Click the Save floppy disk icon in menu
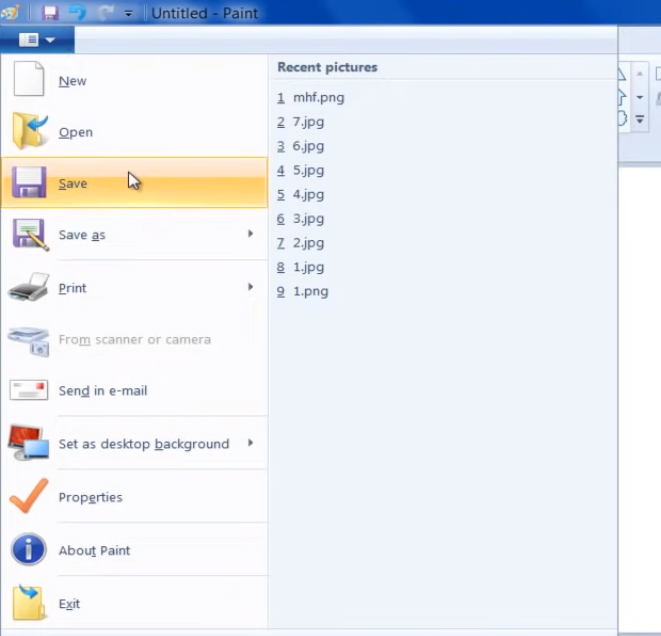The width and height of the screenshot is (661, 636). 28,183
